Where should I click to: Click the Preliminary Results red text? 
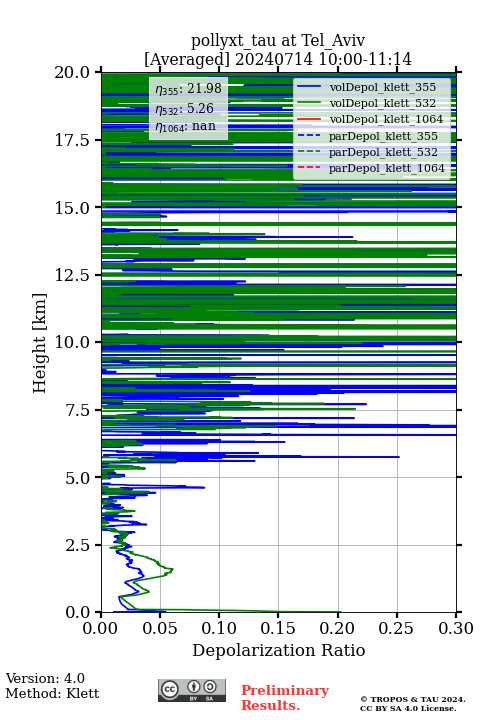point(285,698)
